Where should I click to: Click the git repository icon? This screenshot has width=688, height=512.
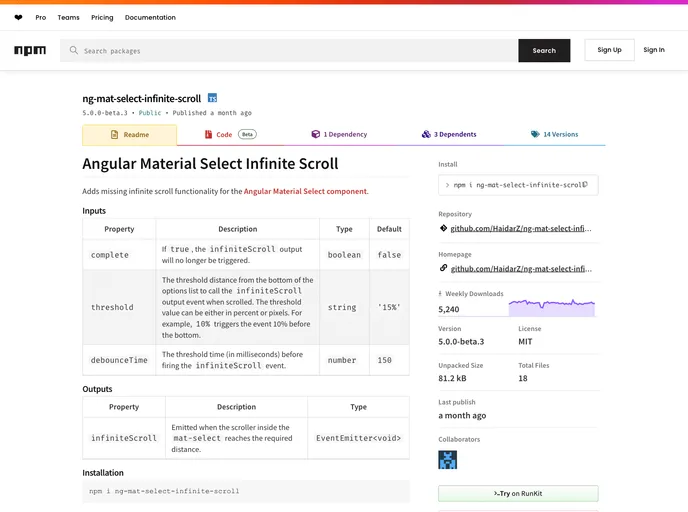click(x=443, y=228)
